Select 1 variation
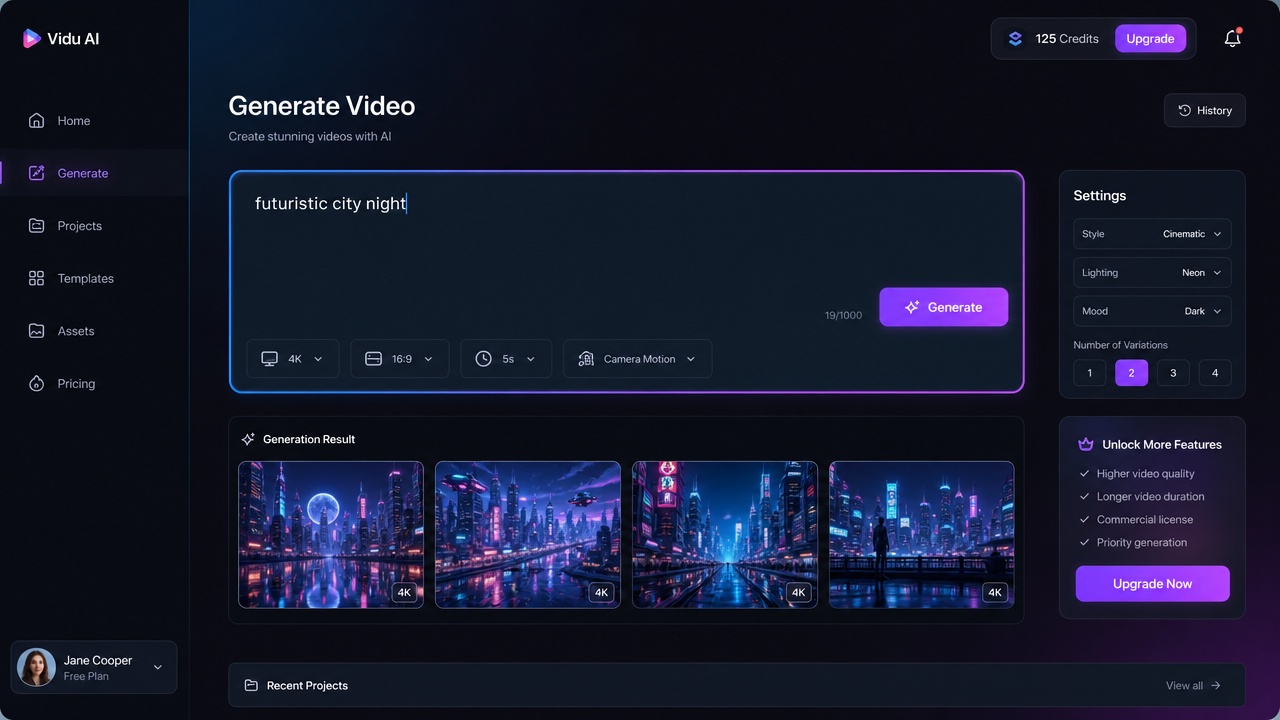The width and height of the screenshot is (1280, 720). click(1090, 373)
